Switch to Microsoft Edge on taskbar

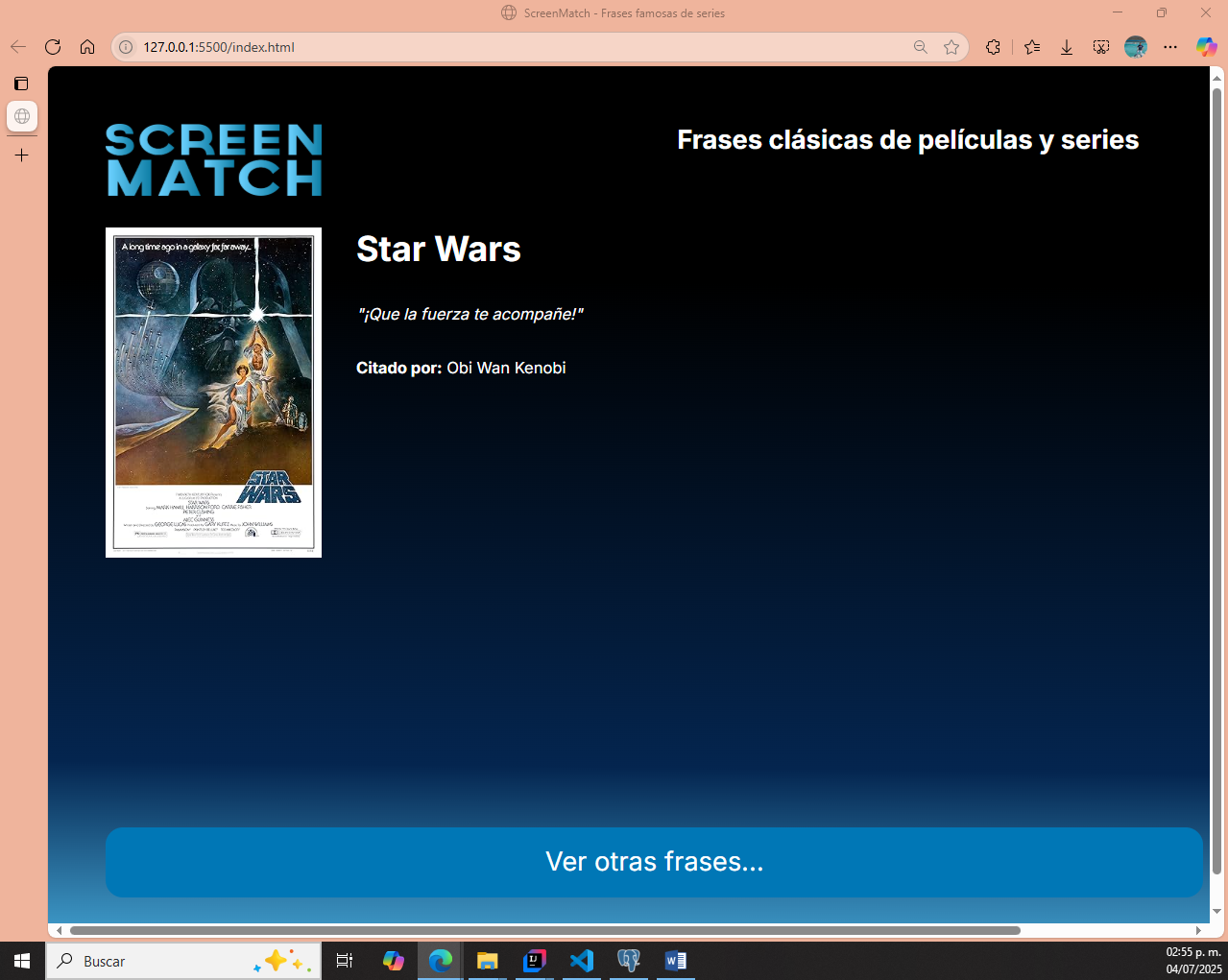point(441,961)
